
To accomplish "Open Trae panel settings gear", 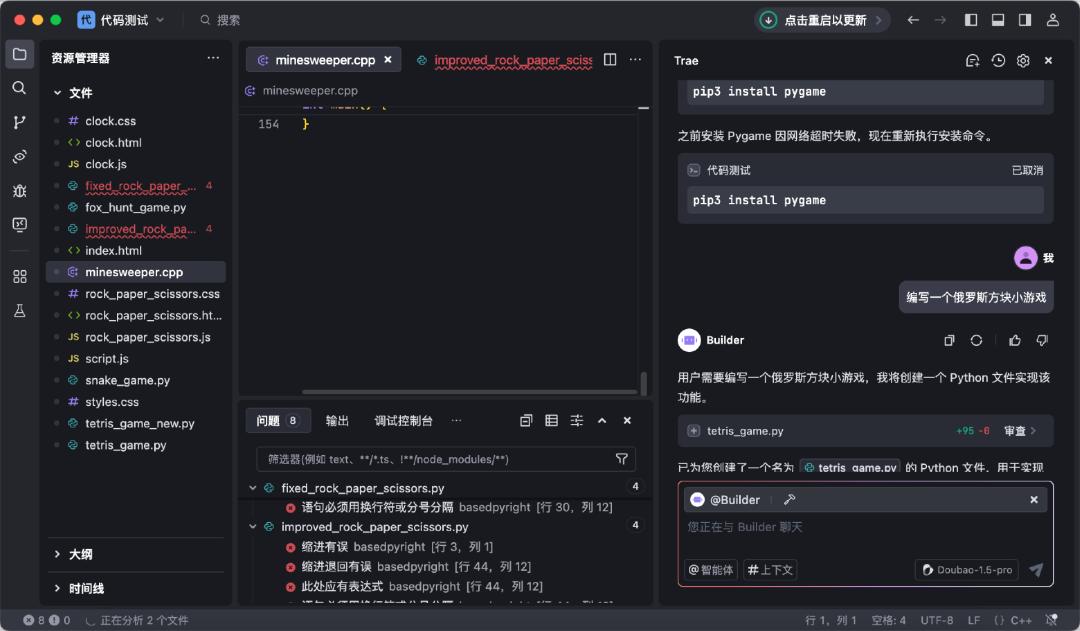I will tap(1022, 60).
